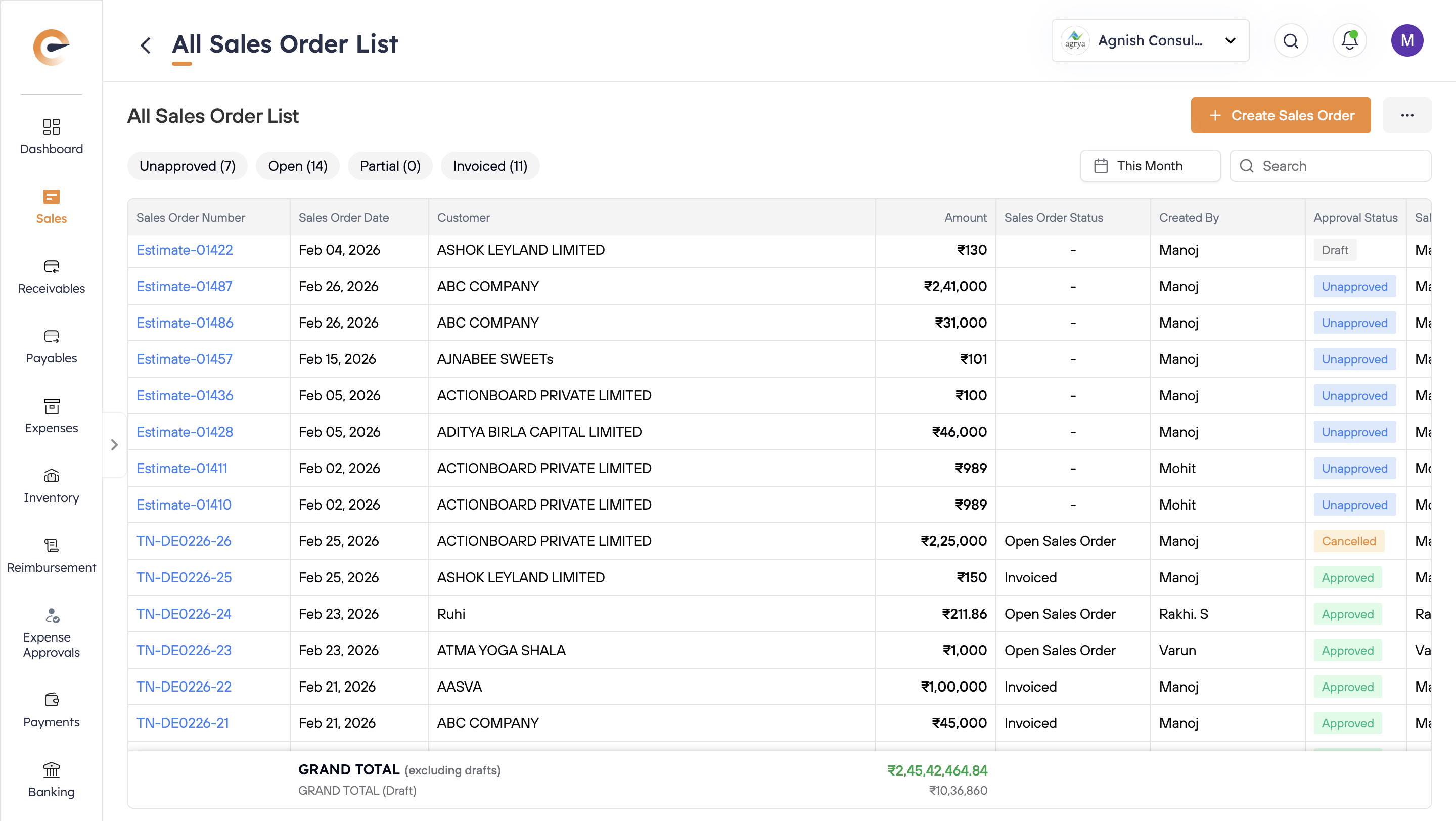Click the notifications bell icon
The width and height of the screenshot is (1456, 821).
[1349, 40]
